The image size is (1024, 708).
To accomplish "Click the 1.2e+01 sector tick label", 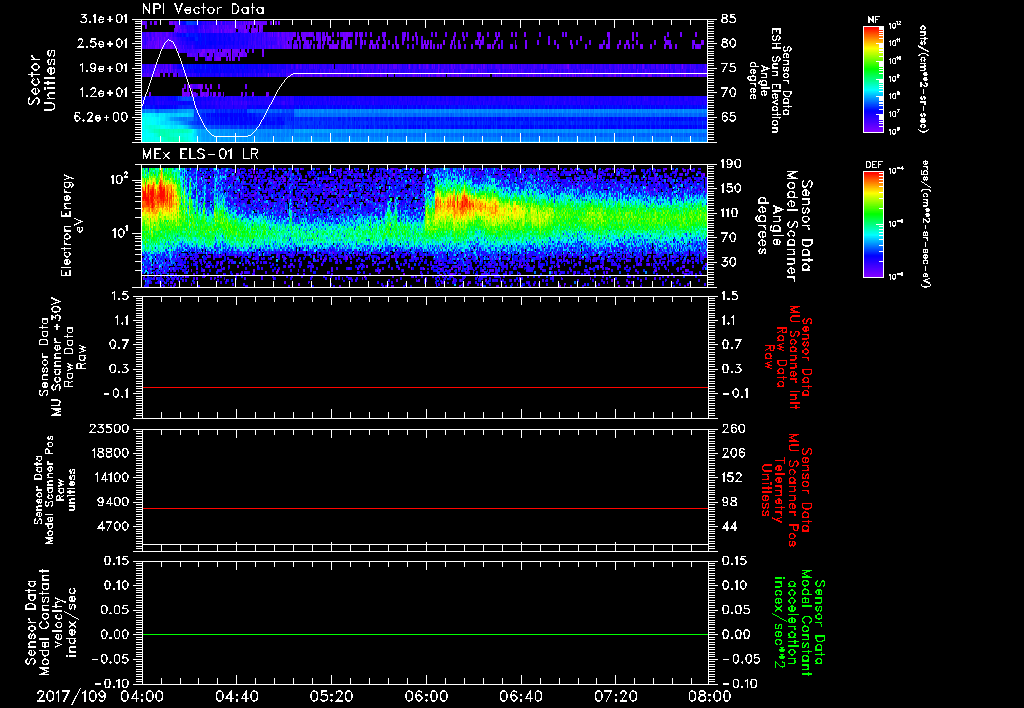I will 106,93.
